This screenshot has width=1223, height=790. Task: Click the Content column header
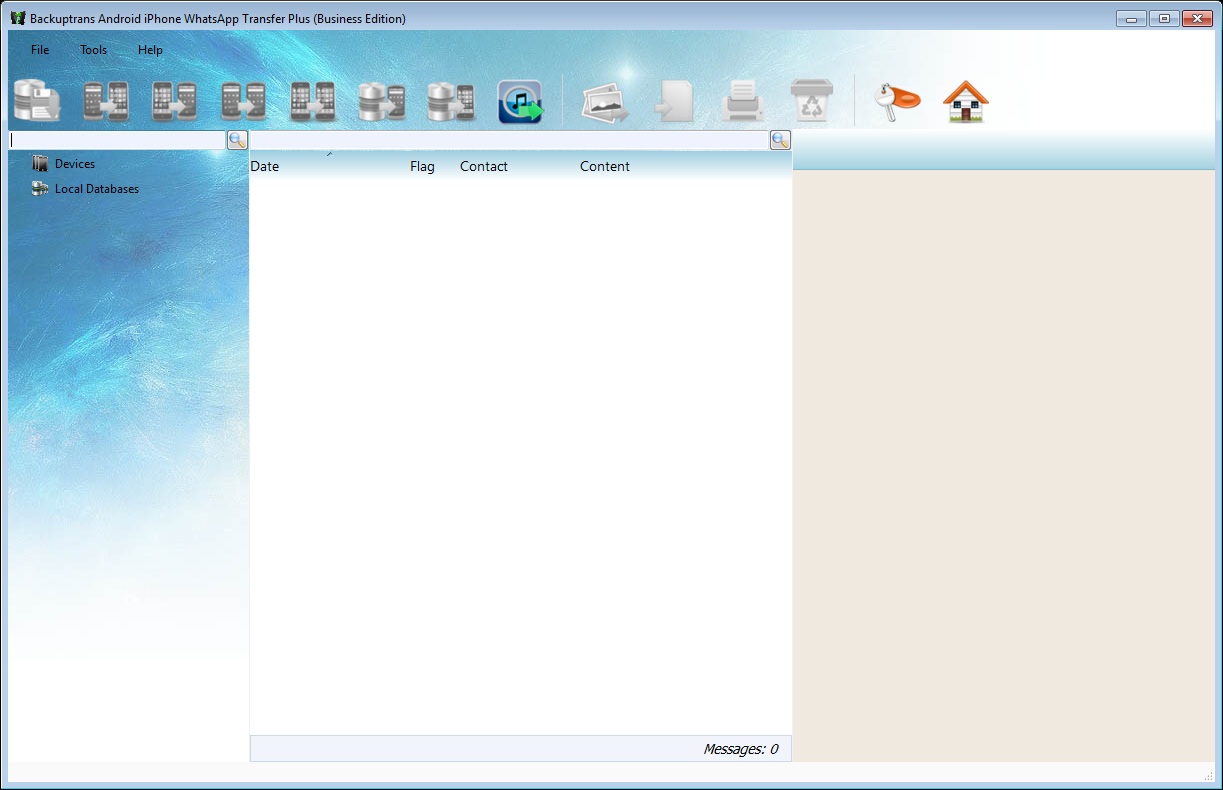[605, 167]
